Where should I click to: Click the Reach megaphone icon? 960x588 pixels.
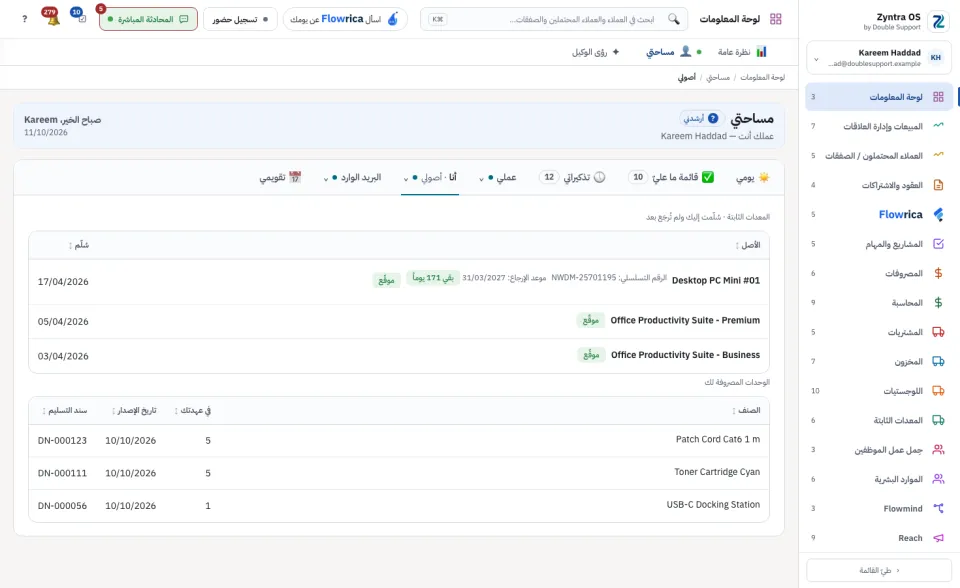click(938, 538)
